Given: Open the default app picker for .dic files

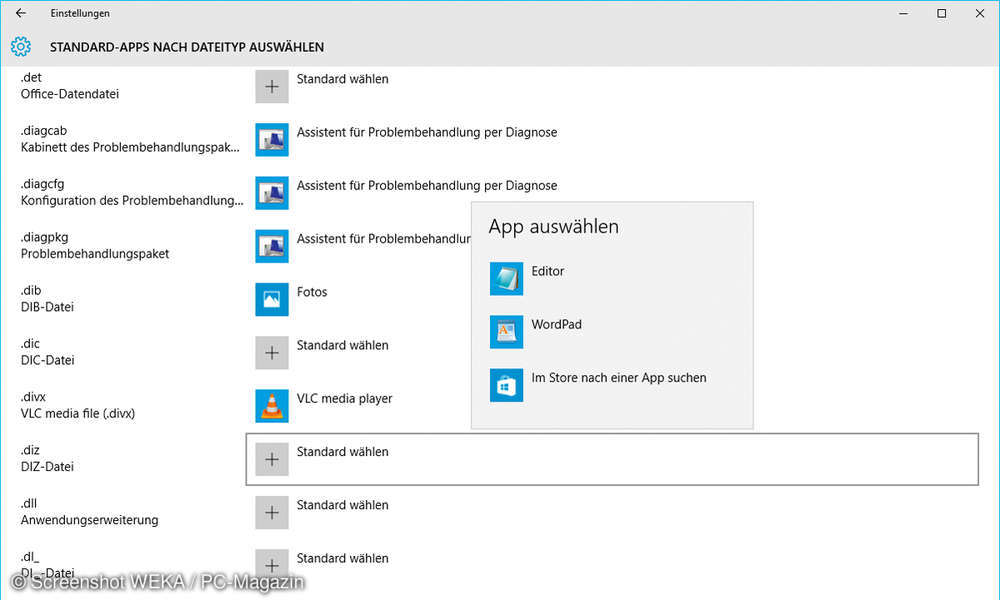Looking at the screenshot, I should (x=271, y=352).
